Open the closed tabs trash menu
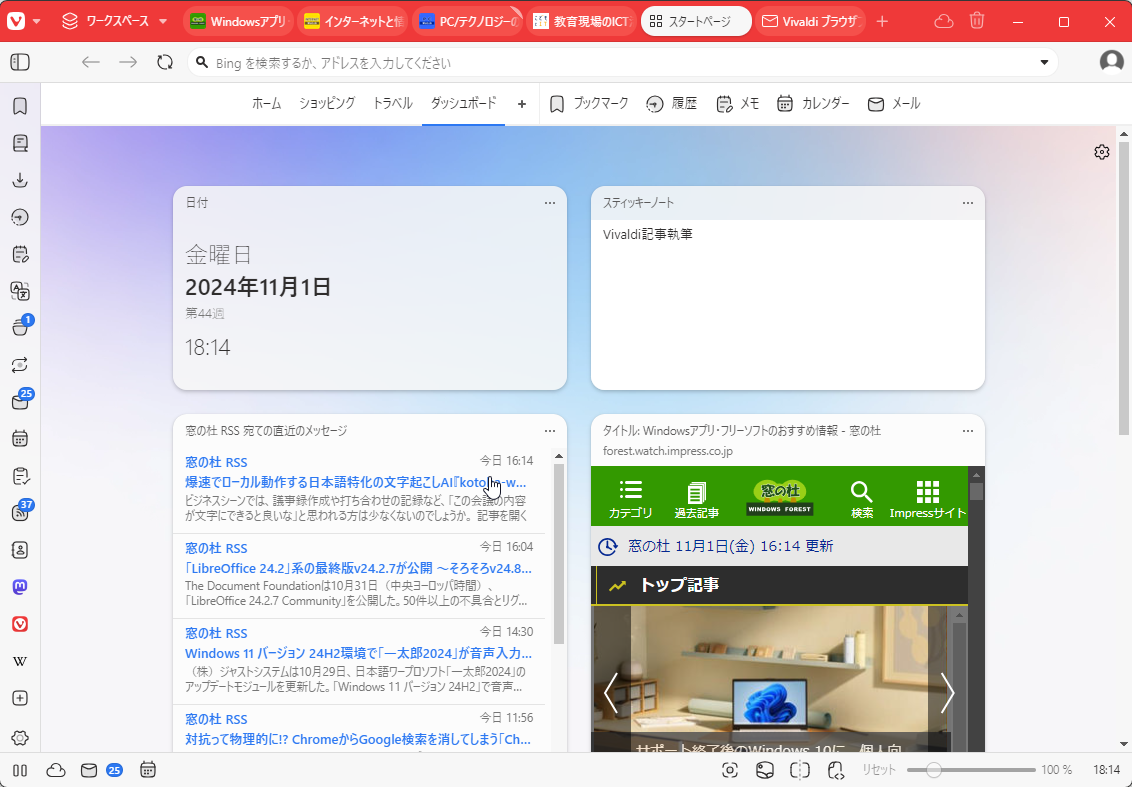The image size is (1132, 787). pyautogui.click(x=976, y=19)
